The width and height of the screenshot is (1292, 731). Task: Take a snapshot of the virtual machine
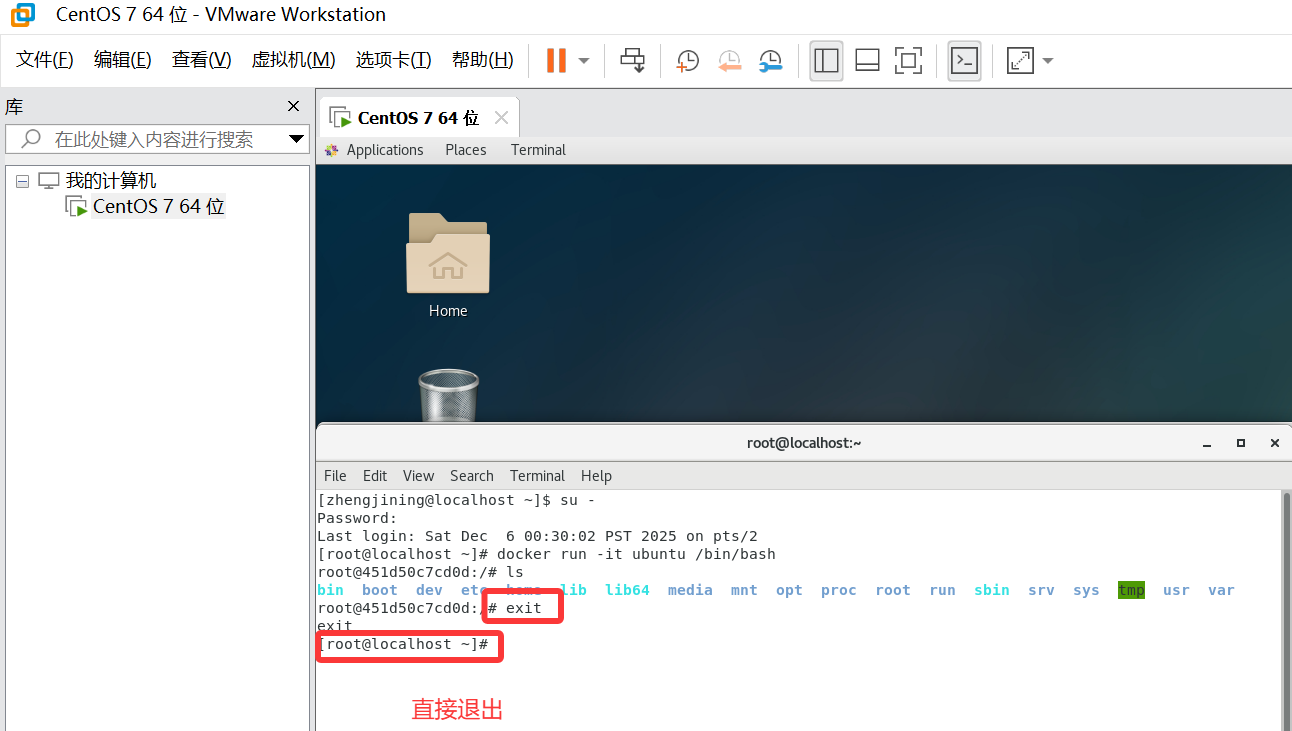click(x=687, y=61)
